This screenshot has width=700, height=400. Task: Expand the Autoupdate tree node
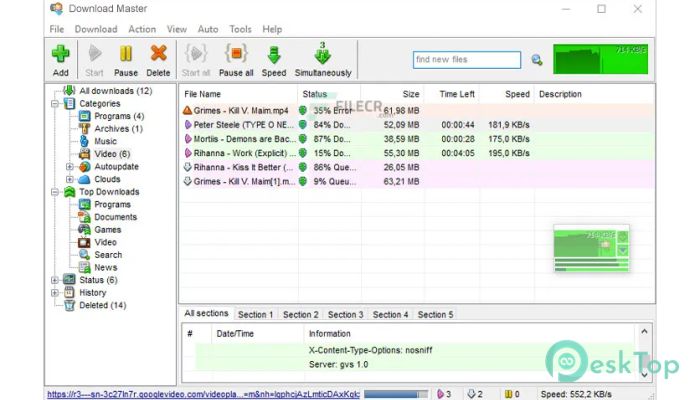[70, 167]
